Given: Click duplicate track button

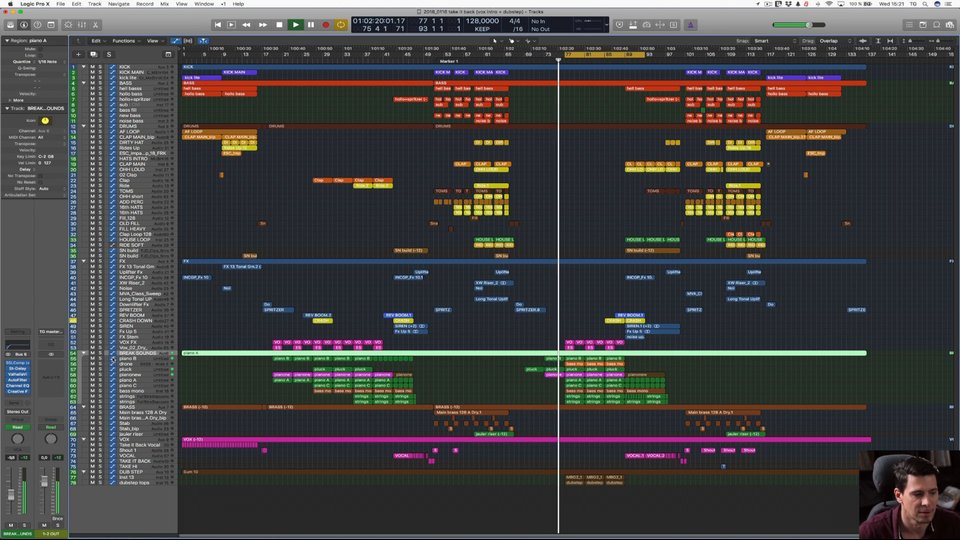Looking at the screenshot, I should point(94,54).
